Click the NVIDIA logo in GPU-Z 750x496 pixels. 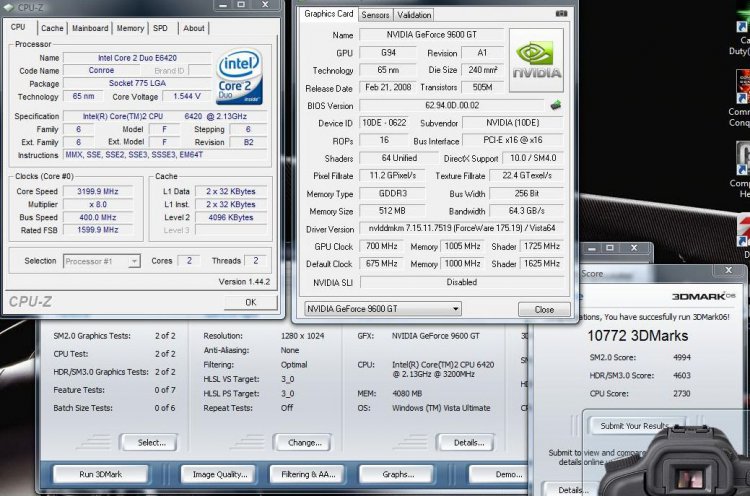coord(536,60)
